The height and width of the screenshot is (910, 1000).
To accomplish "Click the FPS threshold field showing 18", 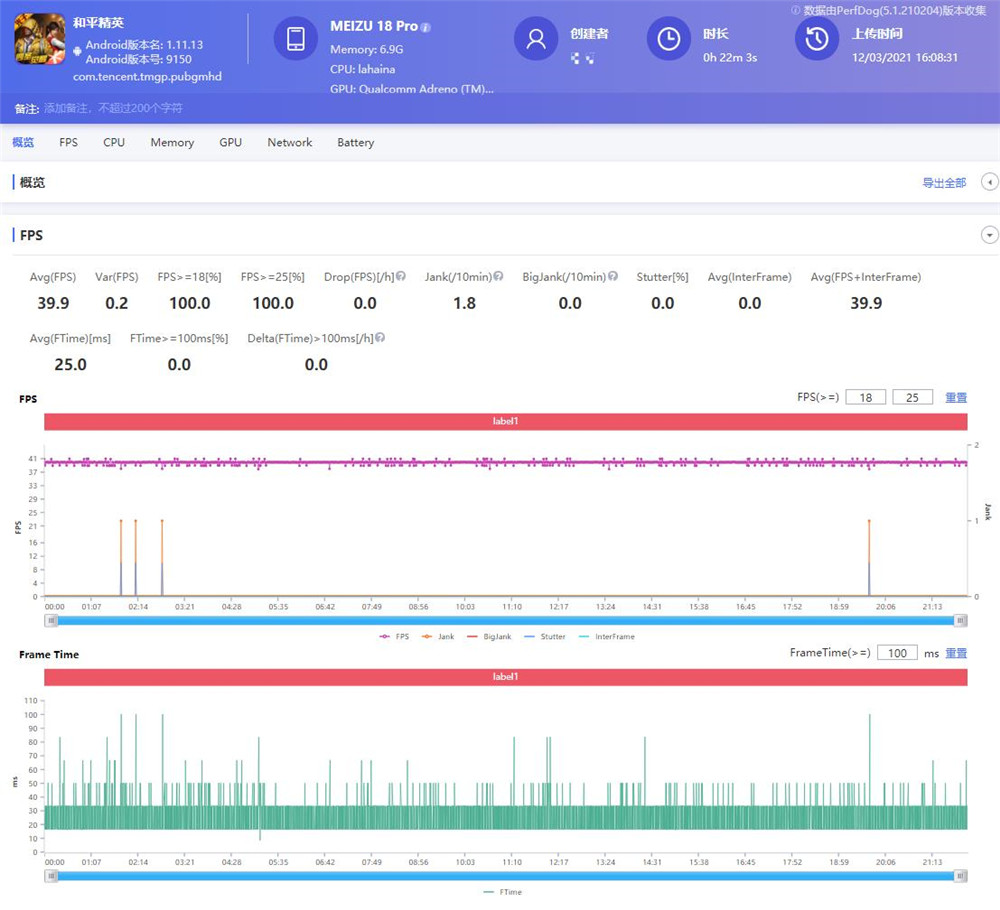I will click(x=865, y=397).
